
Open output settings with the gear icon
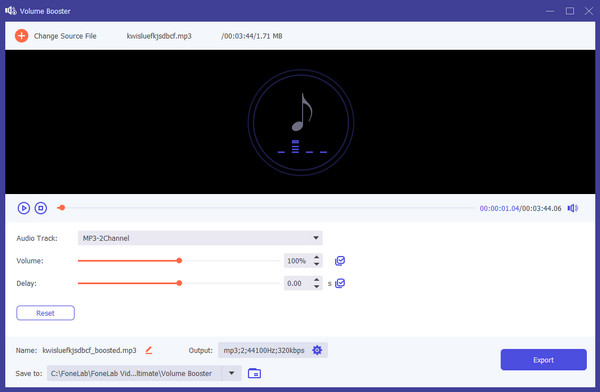click(317, 350)
